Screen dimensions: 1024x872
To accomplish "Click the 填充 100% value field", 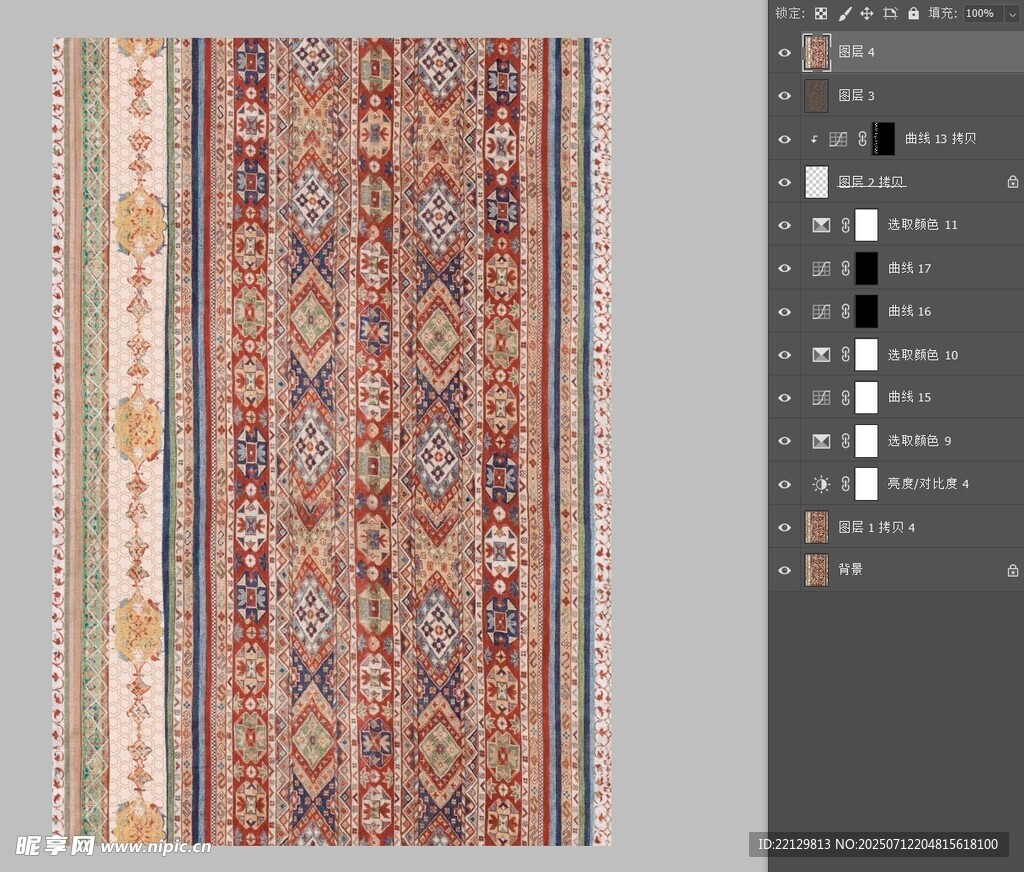I will point(980,13).
